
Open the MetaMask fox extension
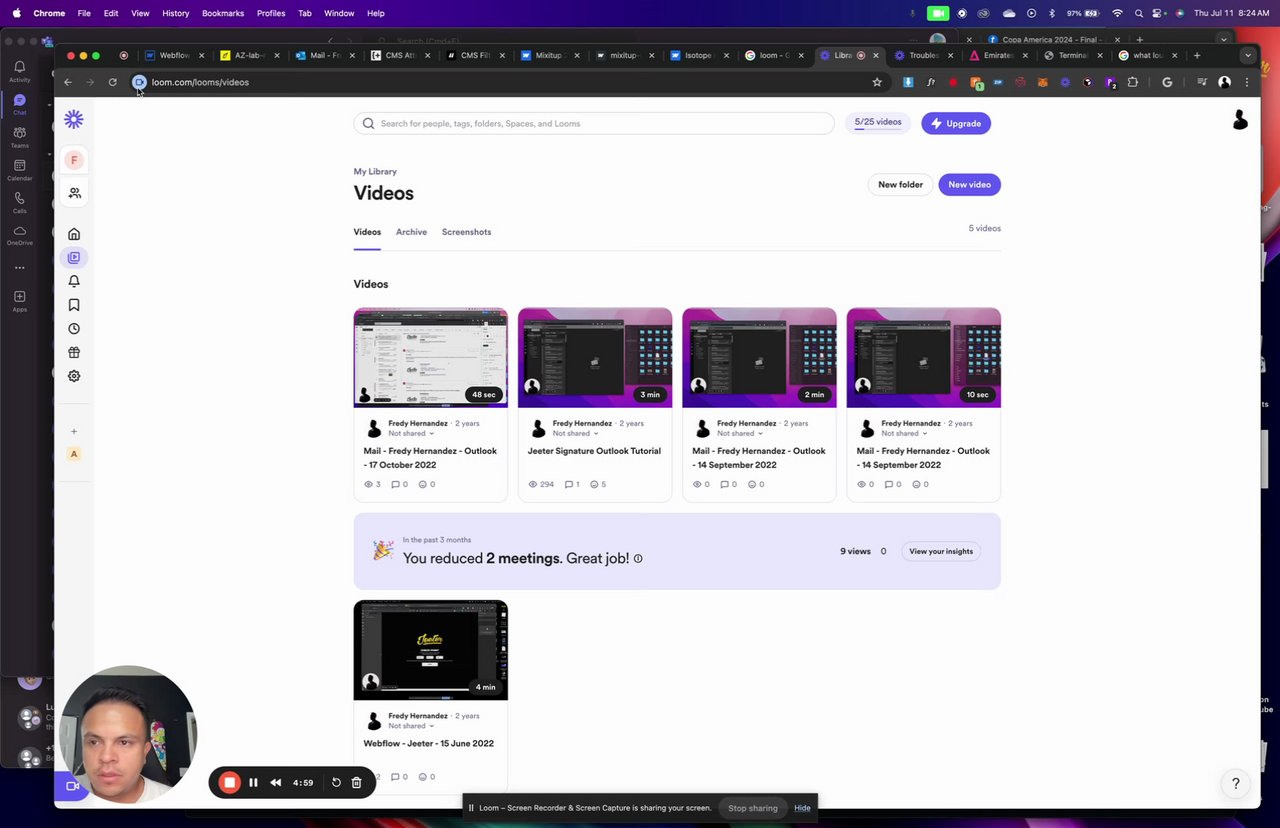point(1042,82)
